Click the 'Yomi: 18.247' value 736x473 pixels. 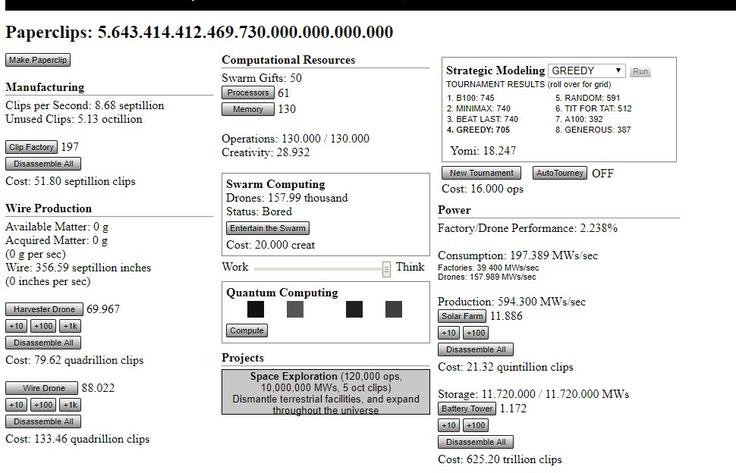coord(483,151)
